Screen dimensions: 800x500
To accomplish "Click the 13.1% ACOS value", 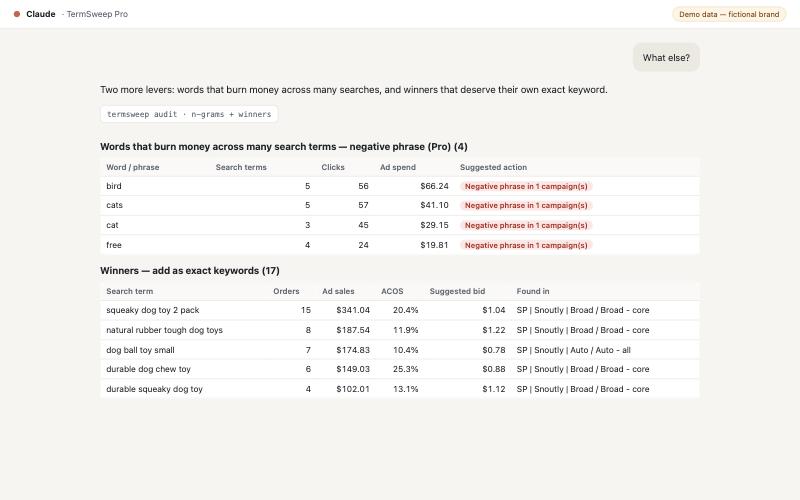I will 406,389.
